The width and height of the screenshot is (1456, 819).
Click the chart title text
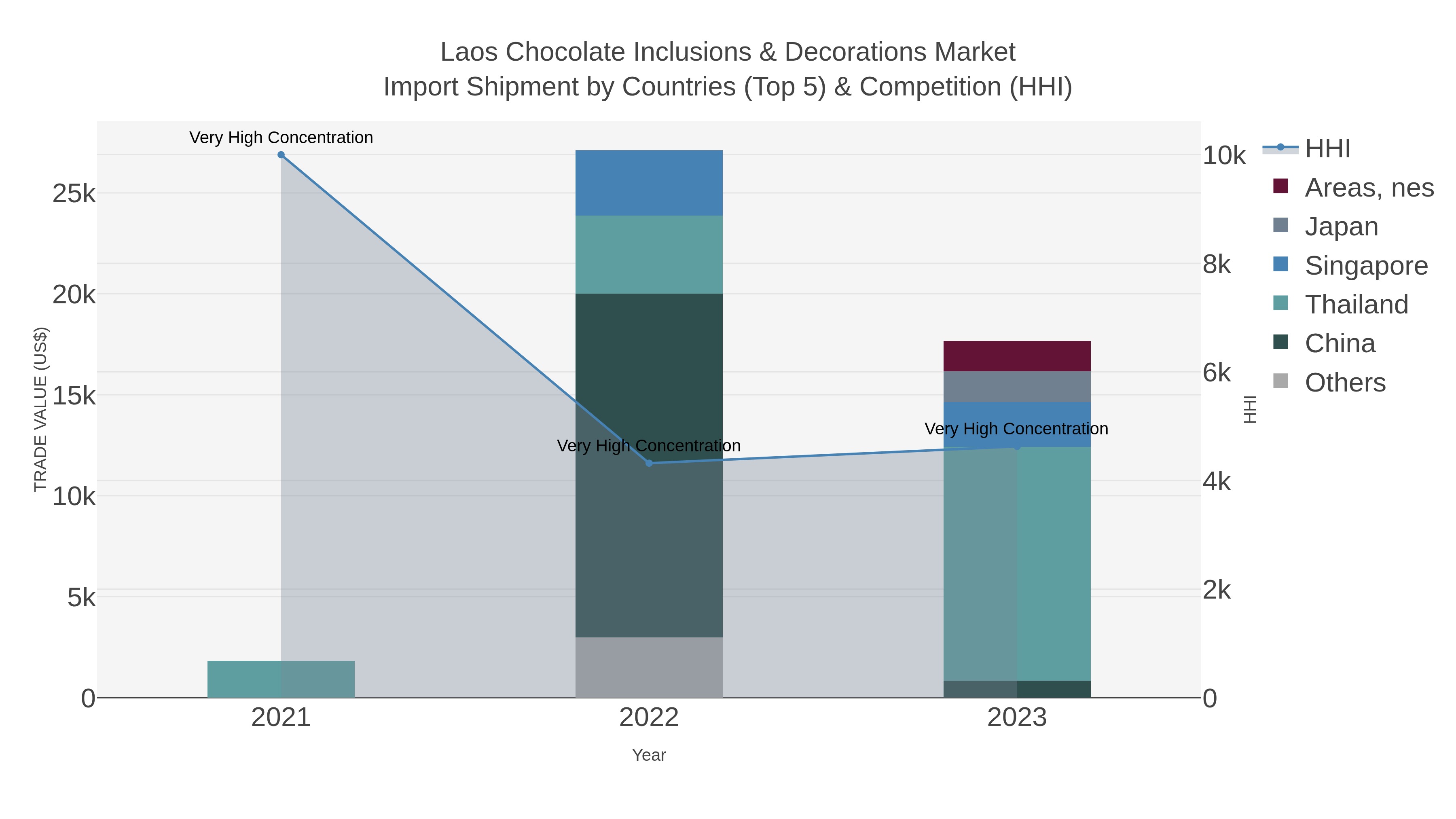coord(728,70)
